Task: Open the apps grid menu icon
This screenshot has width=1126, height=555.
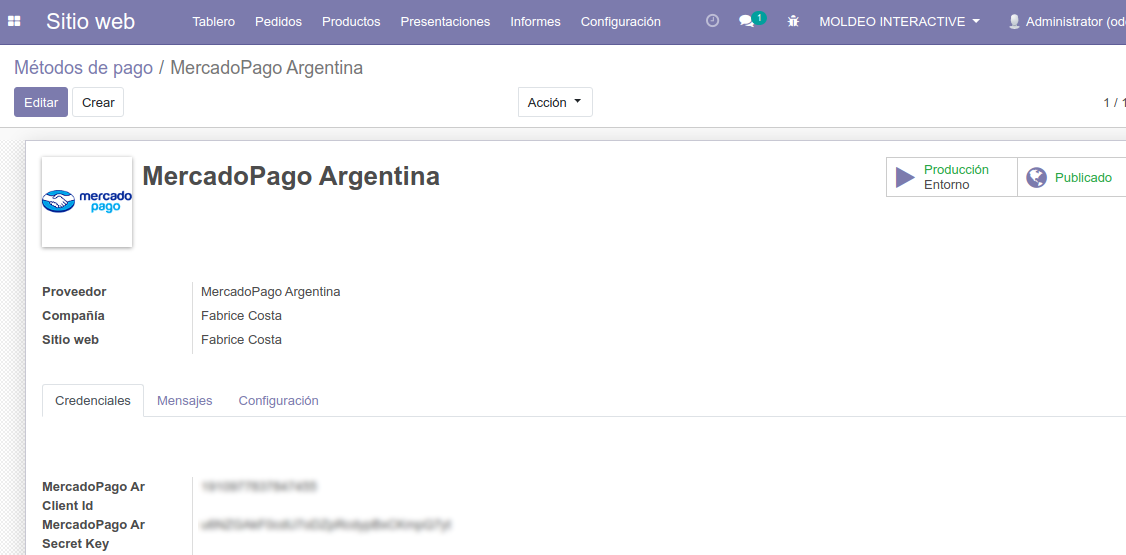Action: [14, 22]
